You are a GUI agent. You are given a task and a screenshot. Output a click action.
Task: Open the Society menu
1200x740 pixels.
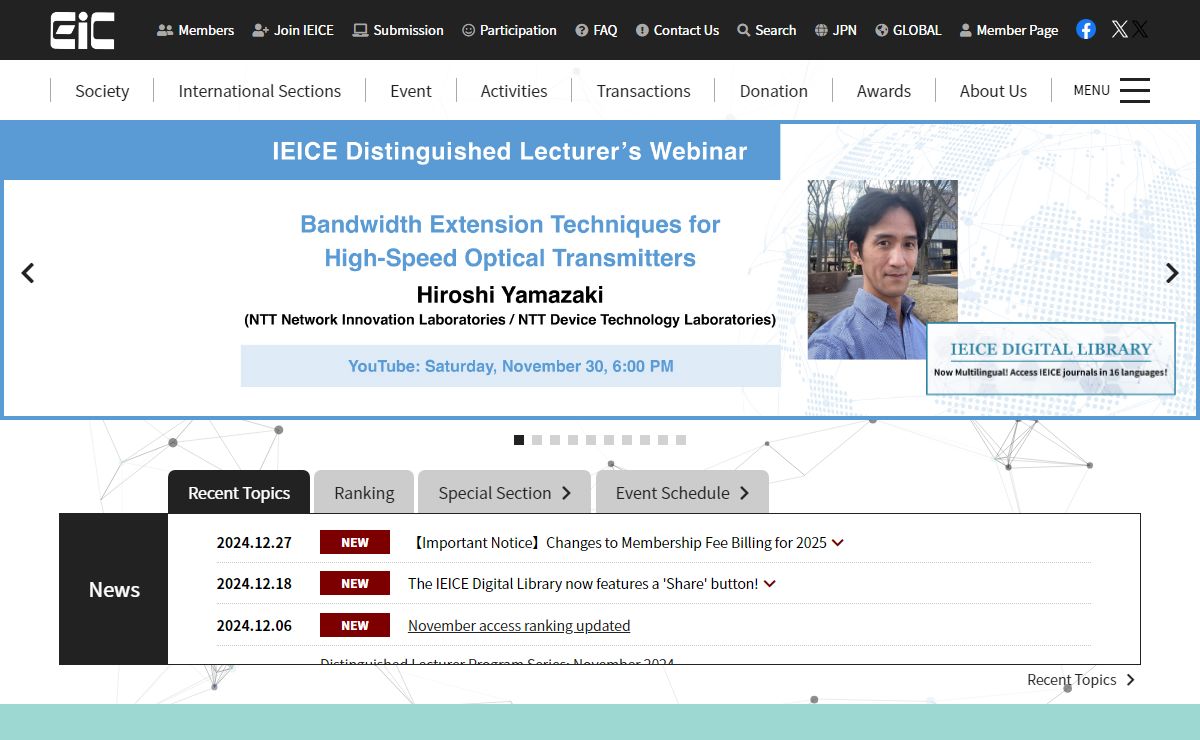click(x=102, y=91)
